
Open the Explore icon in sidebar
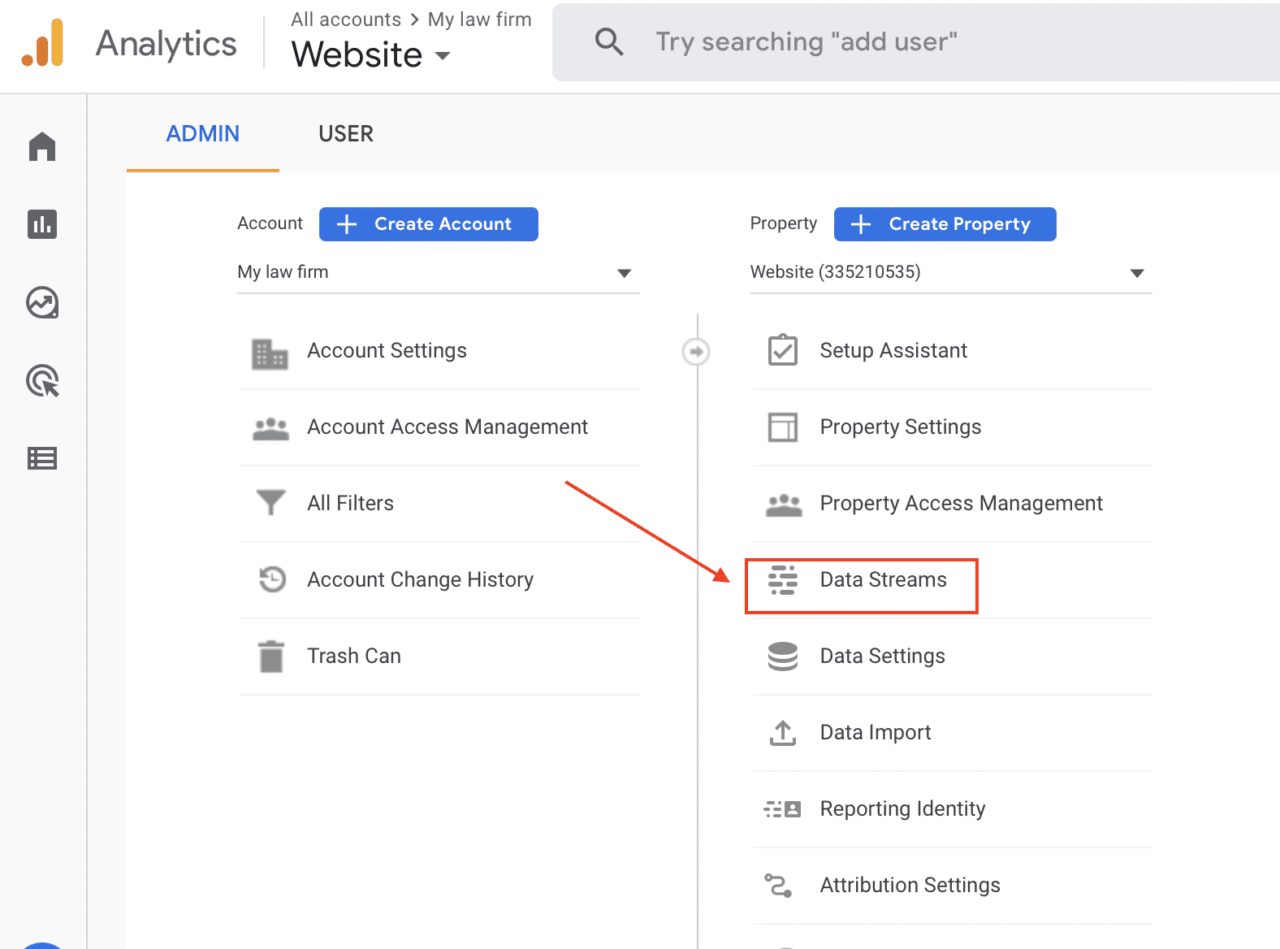tap(43, 302)
